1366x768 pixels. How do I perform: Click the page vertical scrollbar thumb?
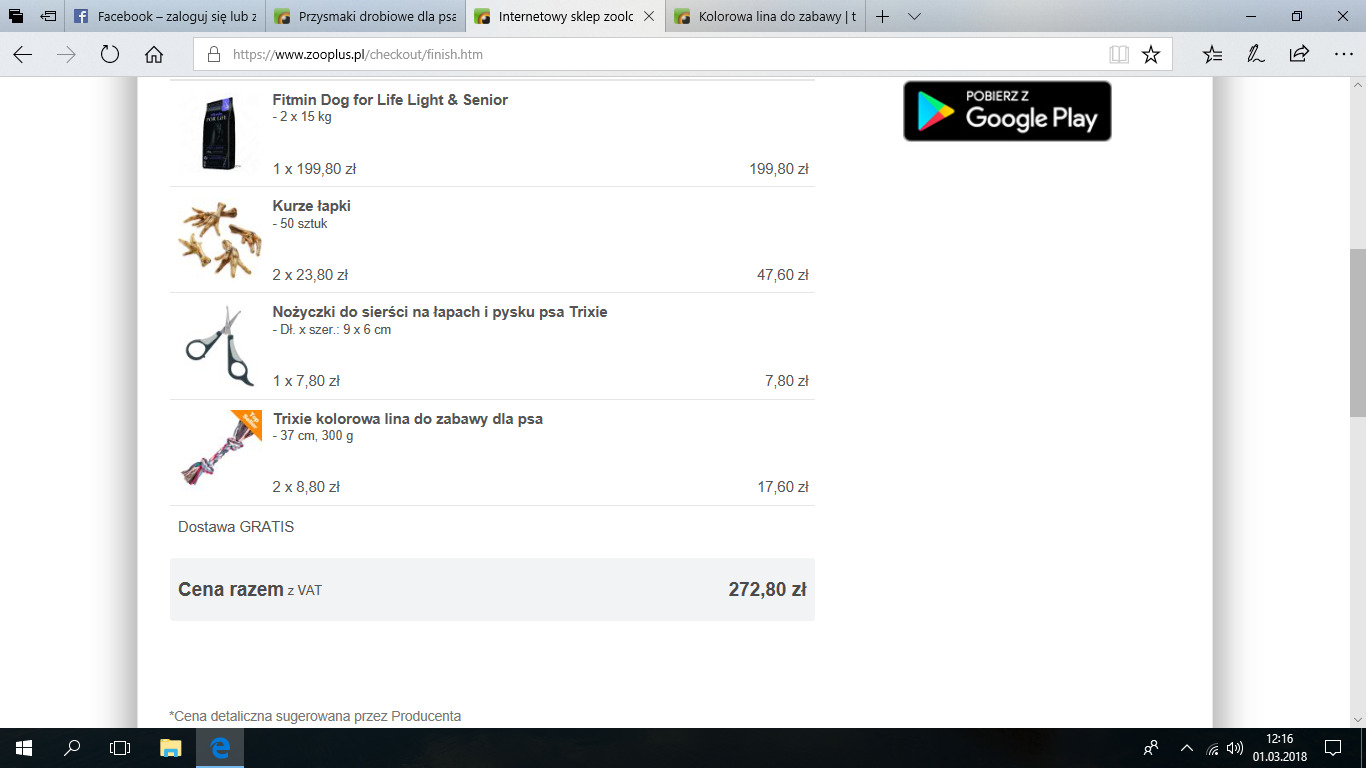(x=1357, y=333)
